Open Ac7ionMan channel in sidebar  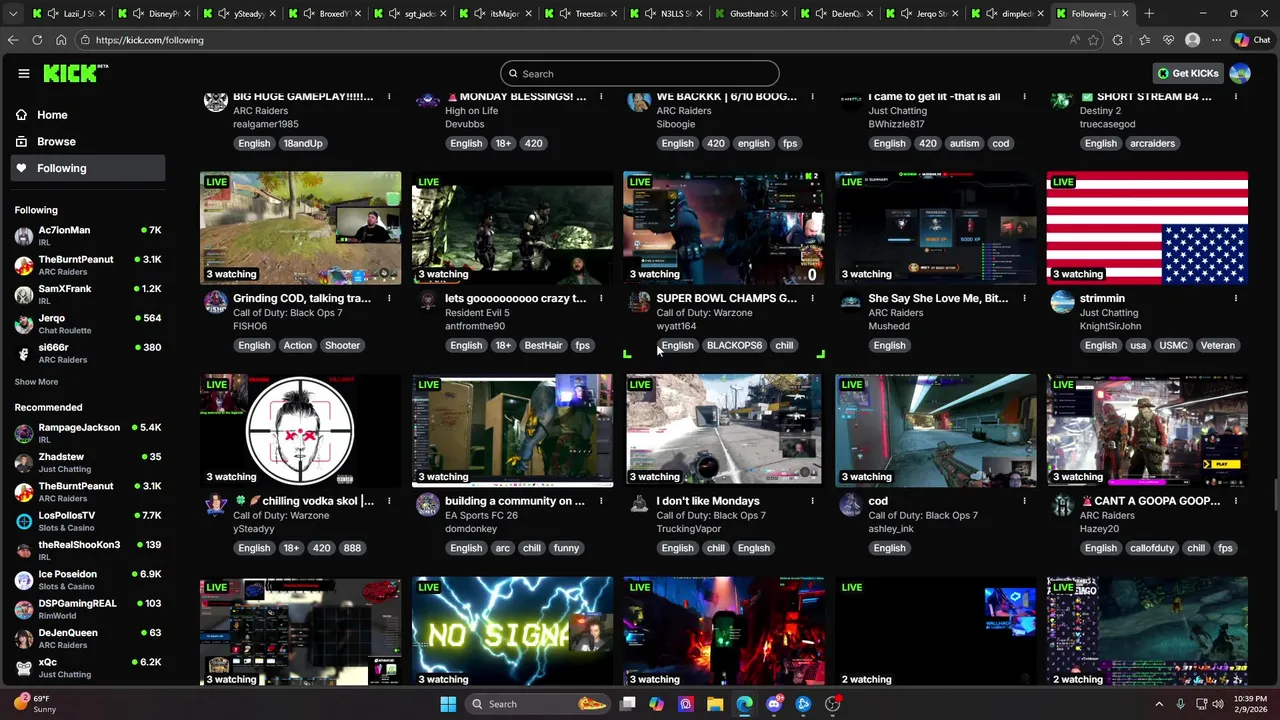coord(88,236)
